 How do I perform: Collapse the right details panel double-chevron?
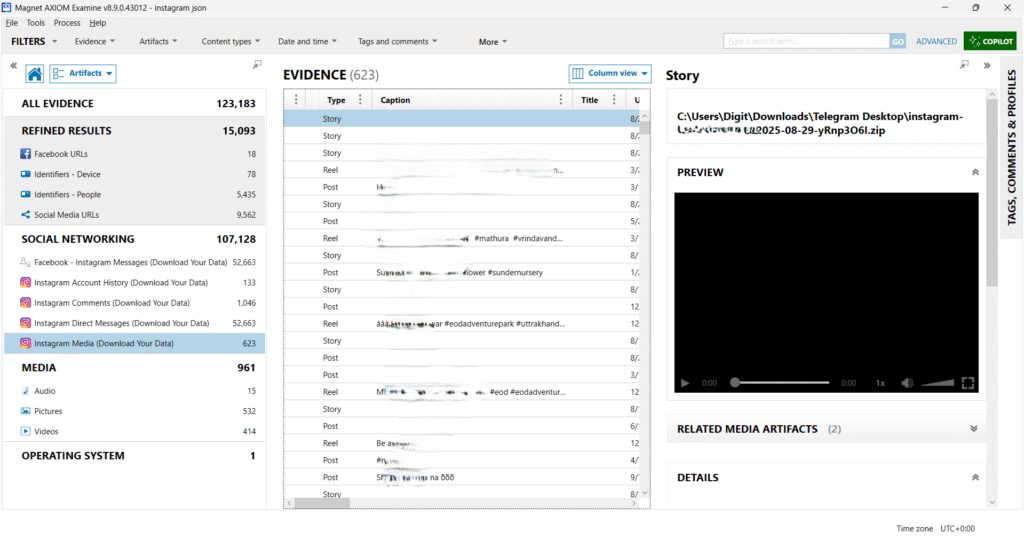(987, 65)
